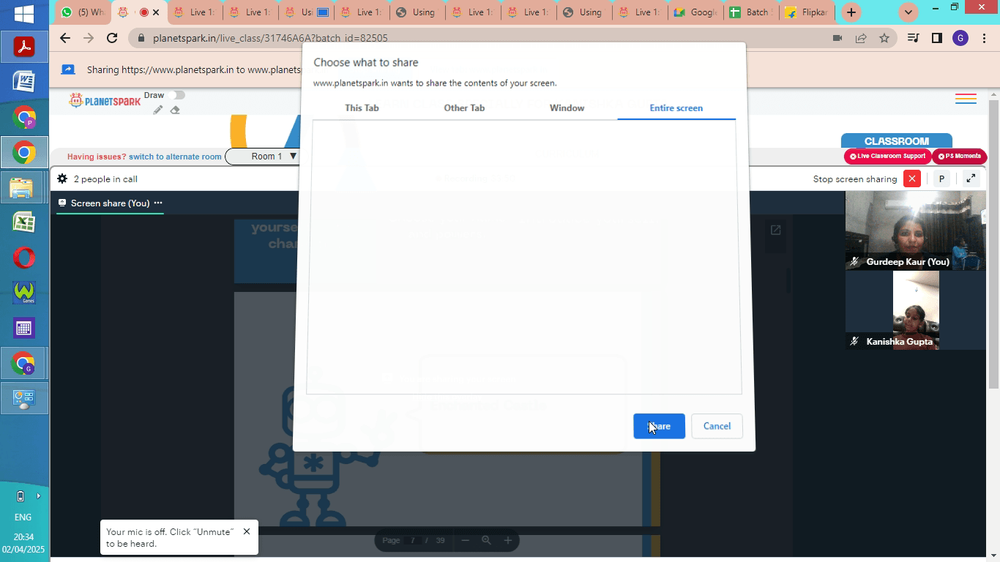1000x562 pixels.
Task: Click the address bar URL
Action: (x=270, y=38)
